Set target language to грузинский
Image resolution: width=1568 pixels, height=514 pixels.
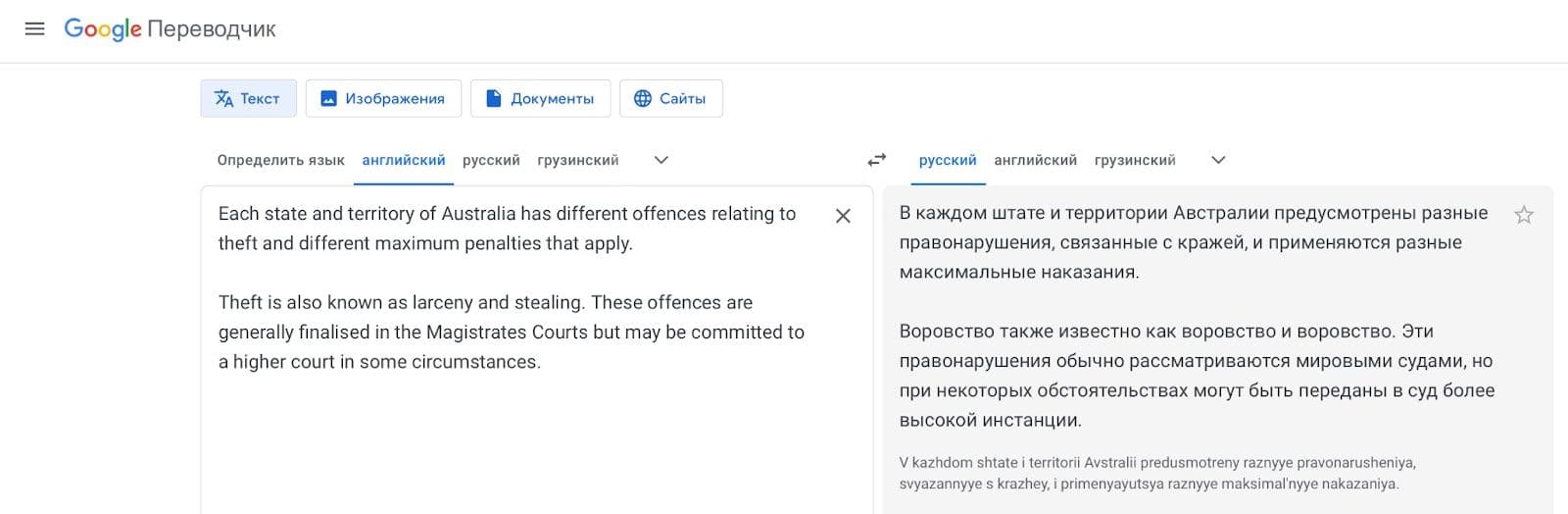[1135, 160]
